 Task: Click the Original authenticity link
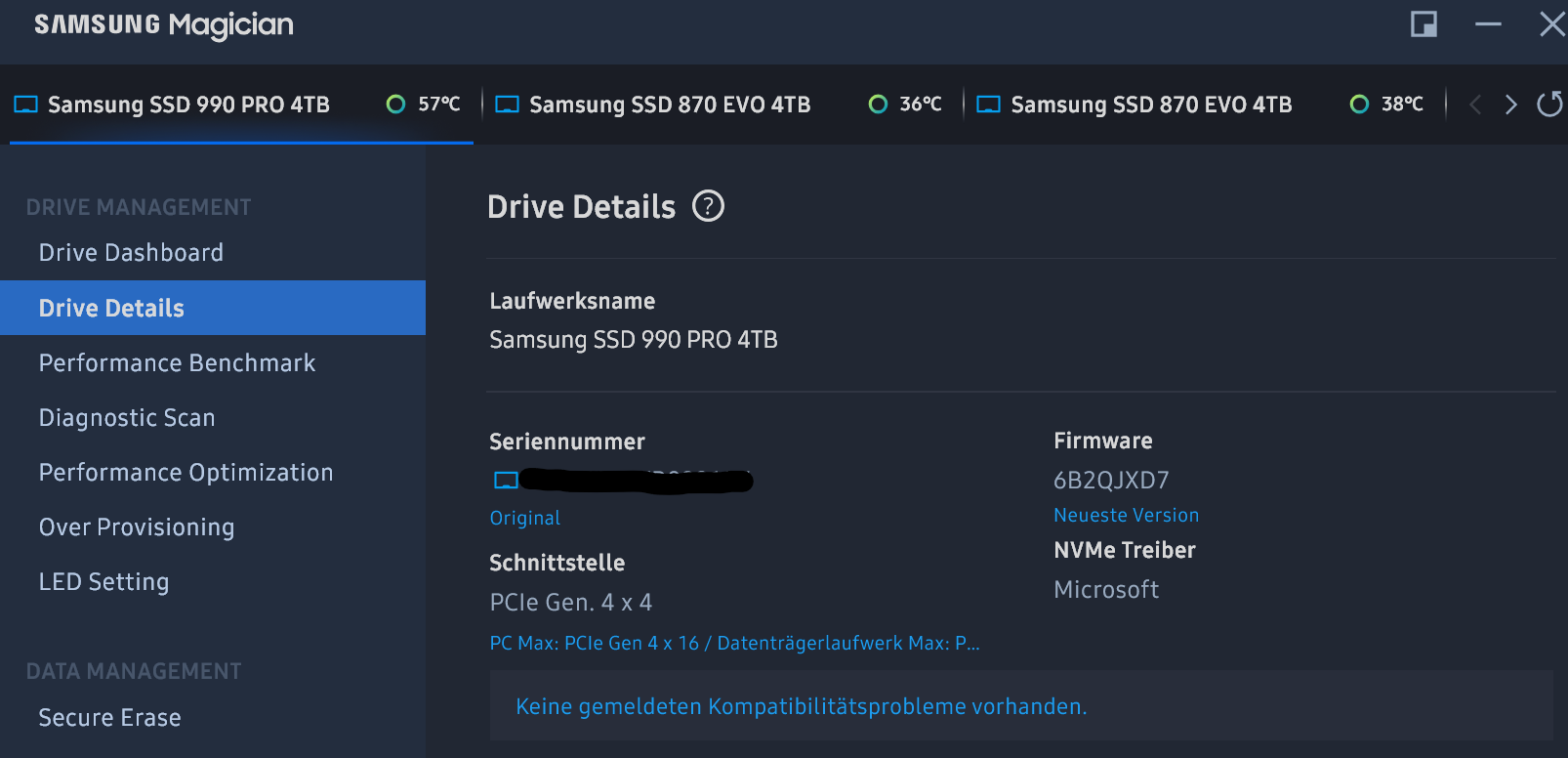525,518
